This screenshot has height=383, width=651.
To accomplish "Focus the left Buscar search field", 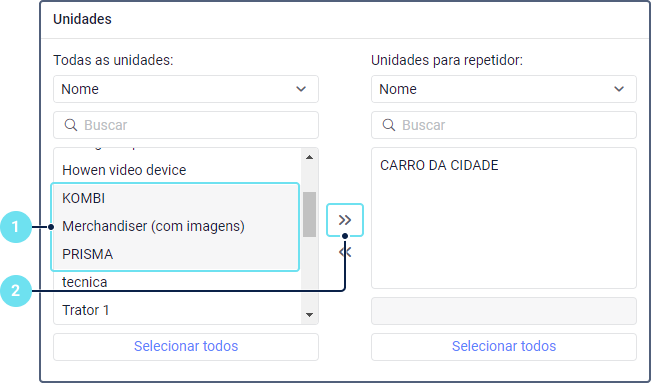I will pyautogui.click(x=186, y=125).
